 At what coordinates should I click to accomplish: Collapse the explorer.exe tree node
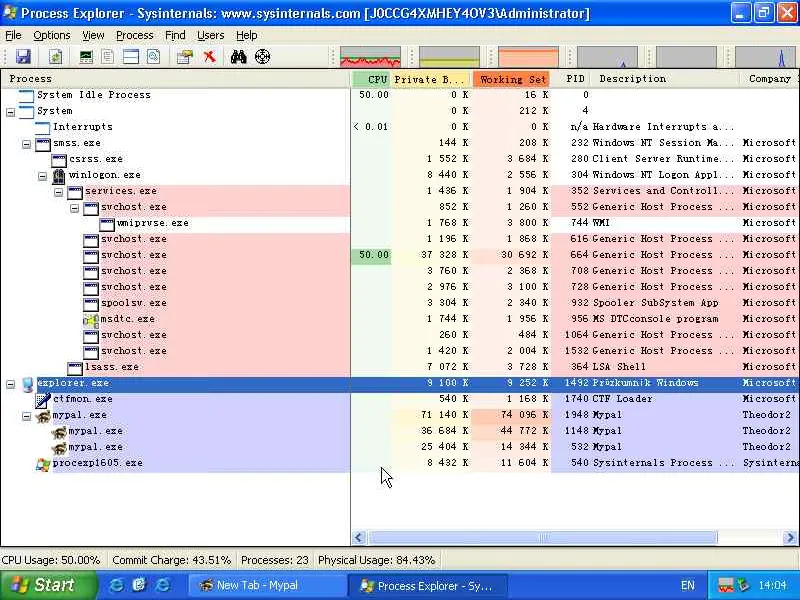coord(11,384)
